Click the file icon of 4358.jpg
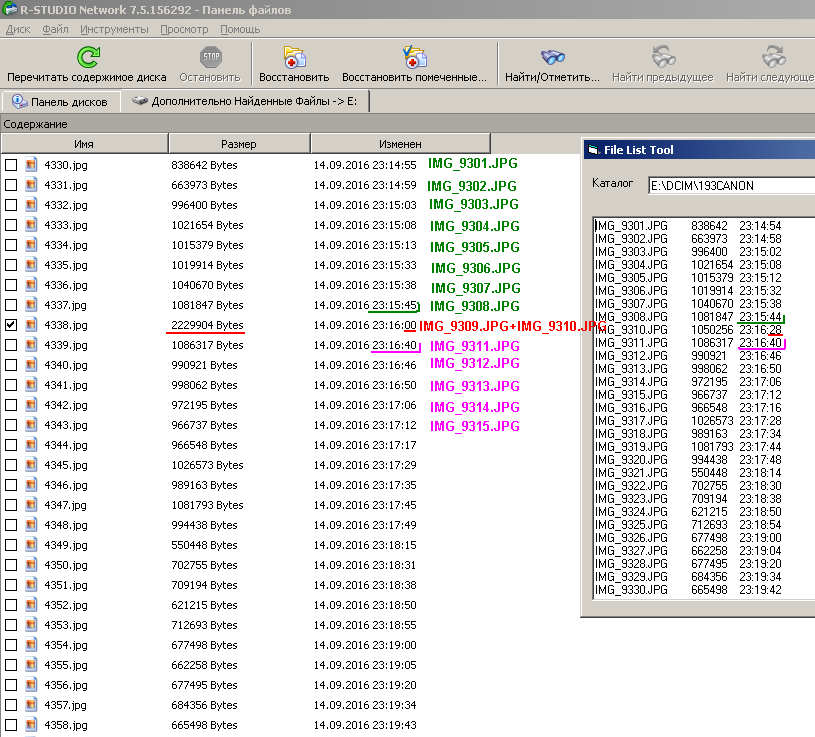This screenshot has height=737, width=815. click(x=31, y=725)
